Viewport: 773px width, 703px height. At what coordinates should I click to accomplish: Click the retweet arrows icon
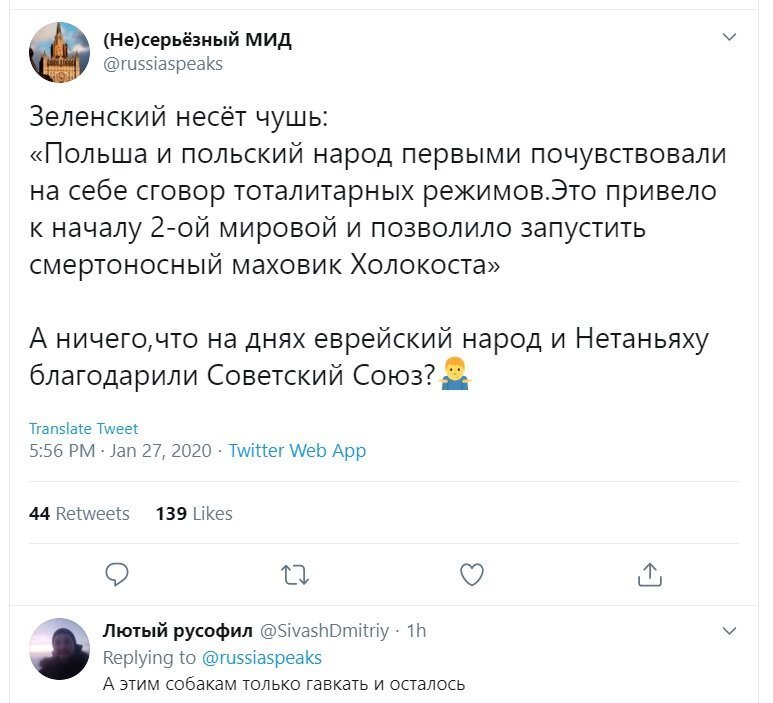point(295,575)
